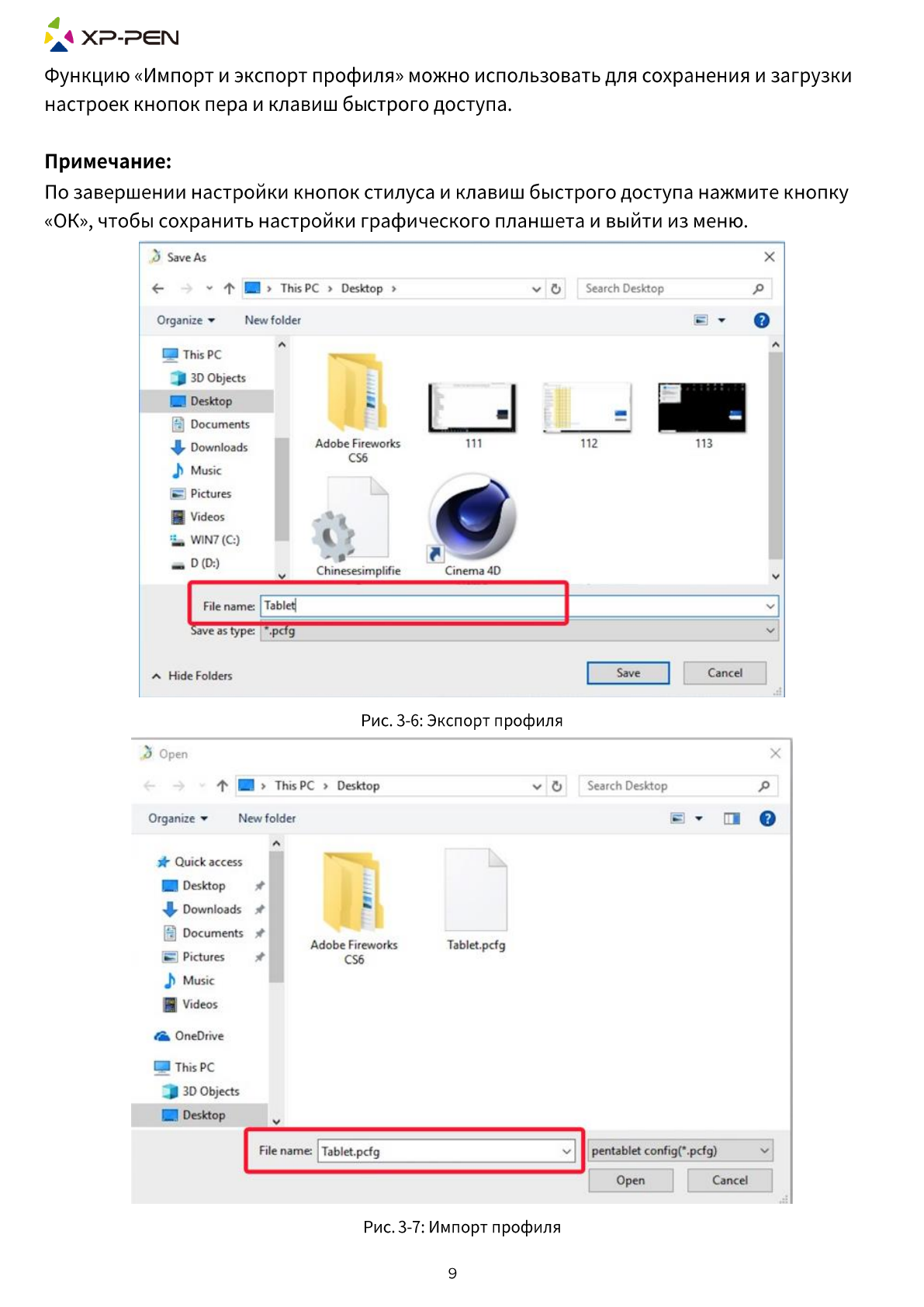Select the 112 screenshot thumbnail
The width and height of the screenshot is (924, 1307).
587,408
